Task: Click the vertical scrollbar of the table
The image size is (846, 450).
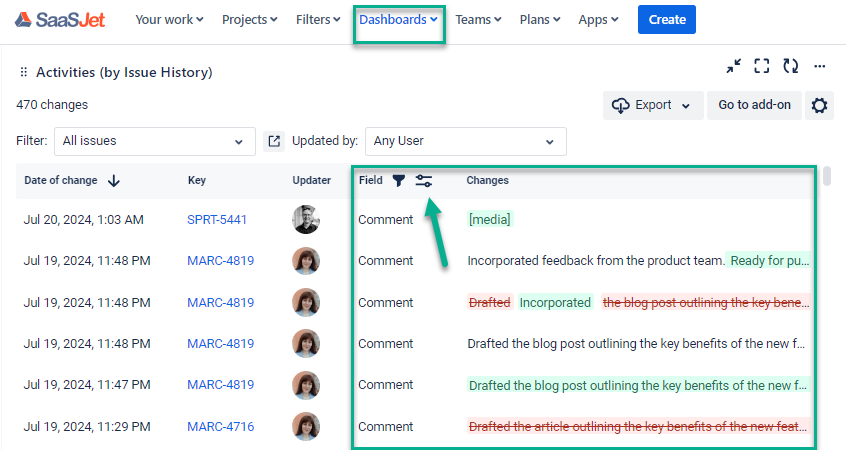Action: point(827,177)
